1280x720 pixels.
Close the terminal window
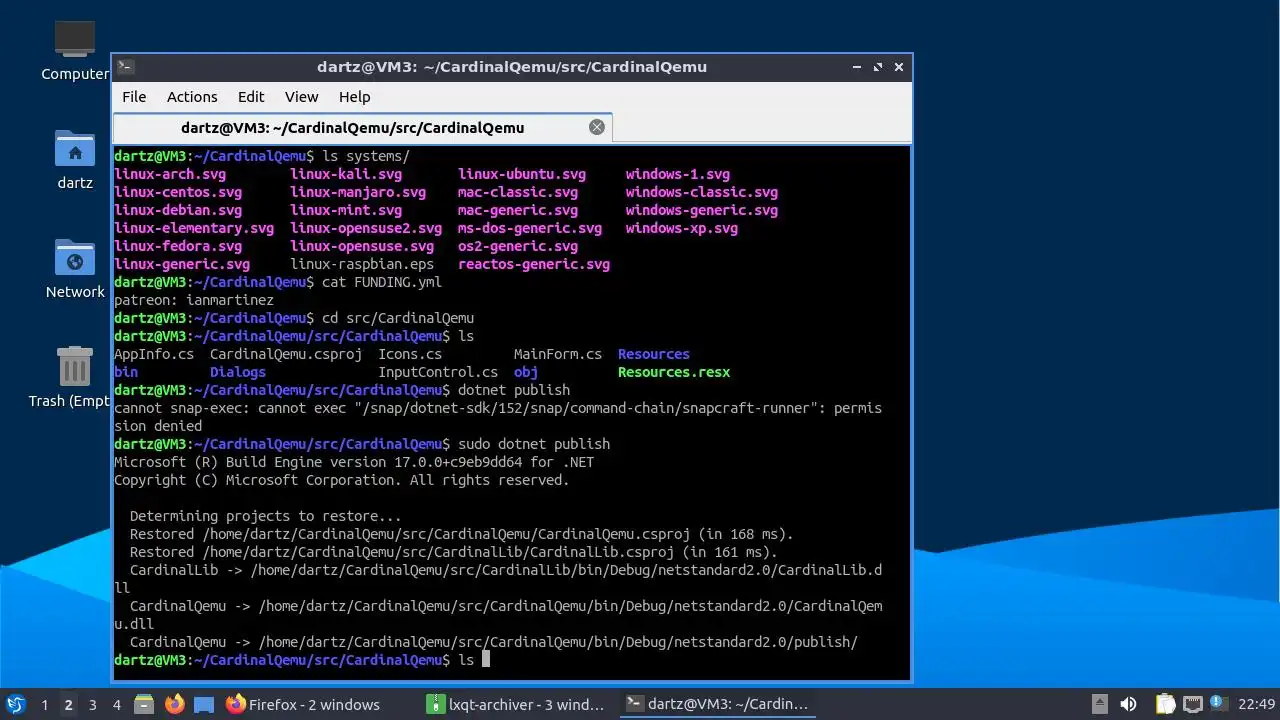(899, 67)
